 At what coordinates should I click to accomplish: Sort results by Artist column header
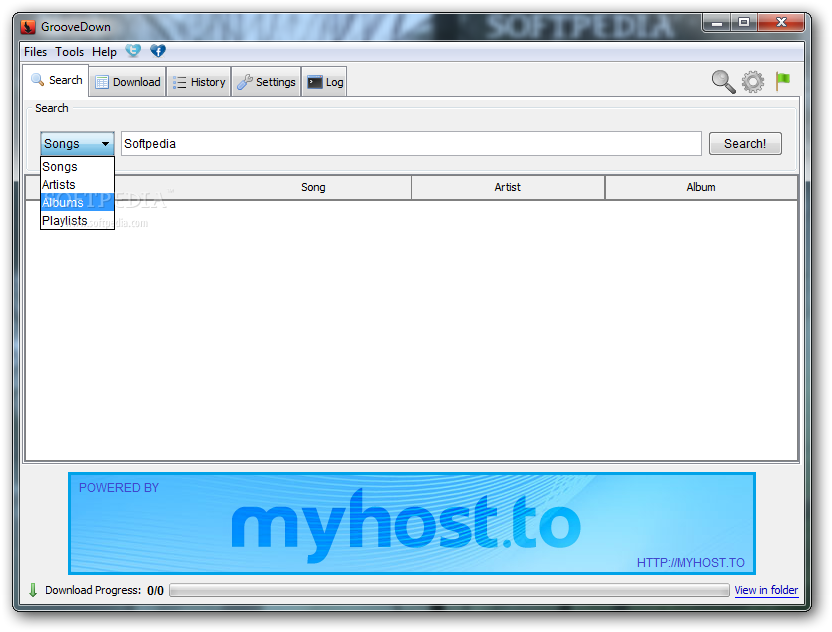[508, 187]
